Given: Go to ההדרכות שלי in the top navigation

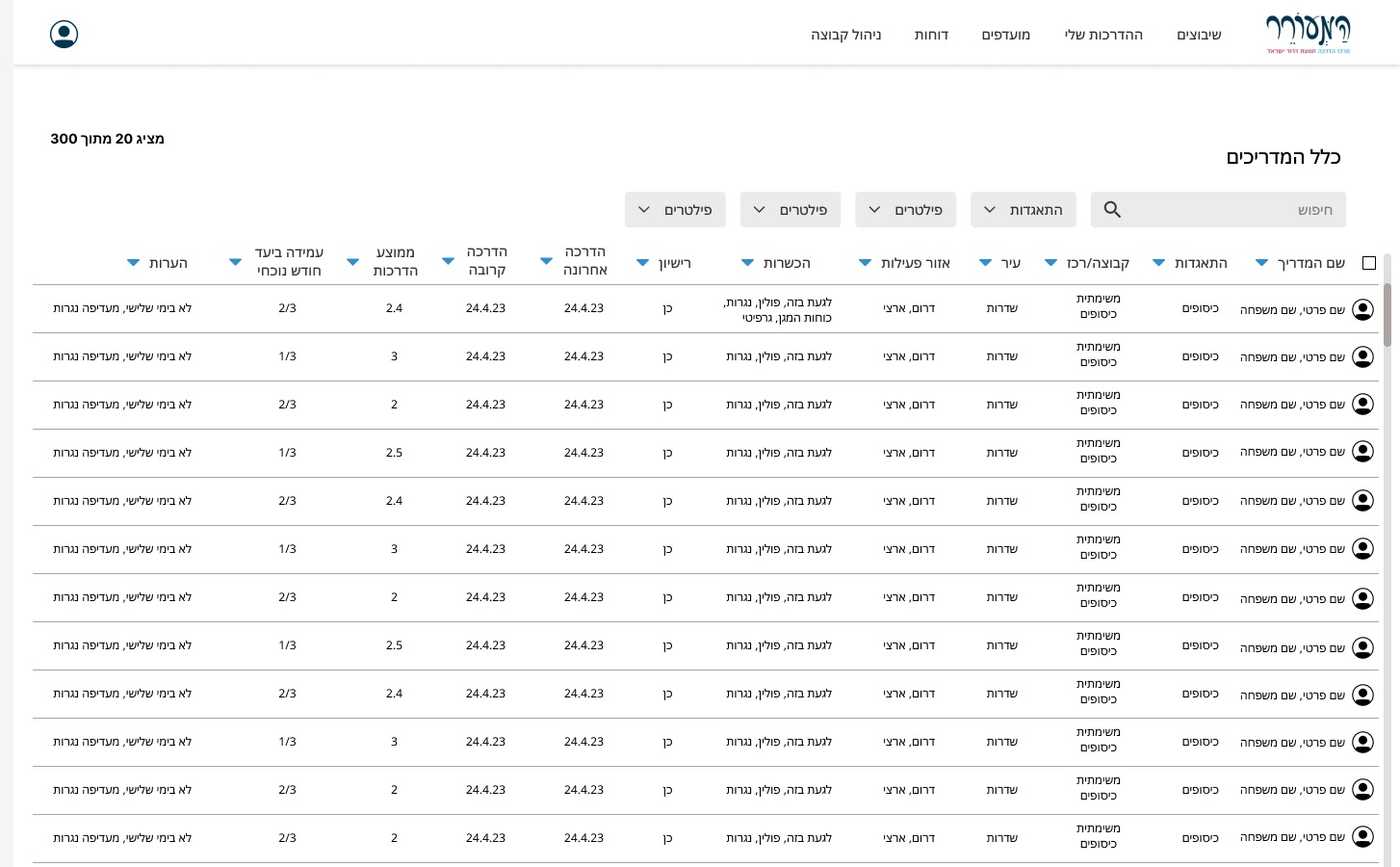Looking at the screenshot, I should (x=1103, y=35).
